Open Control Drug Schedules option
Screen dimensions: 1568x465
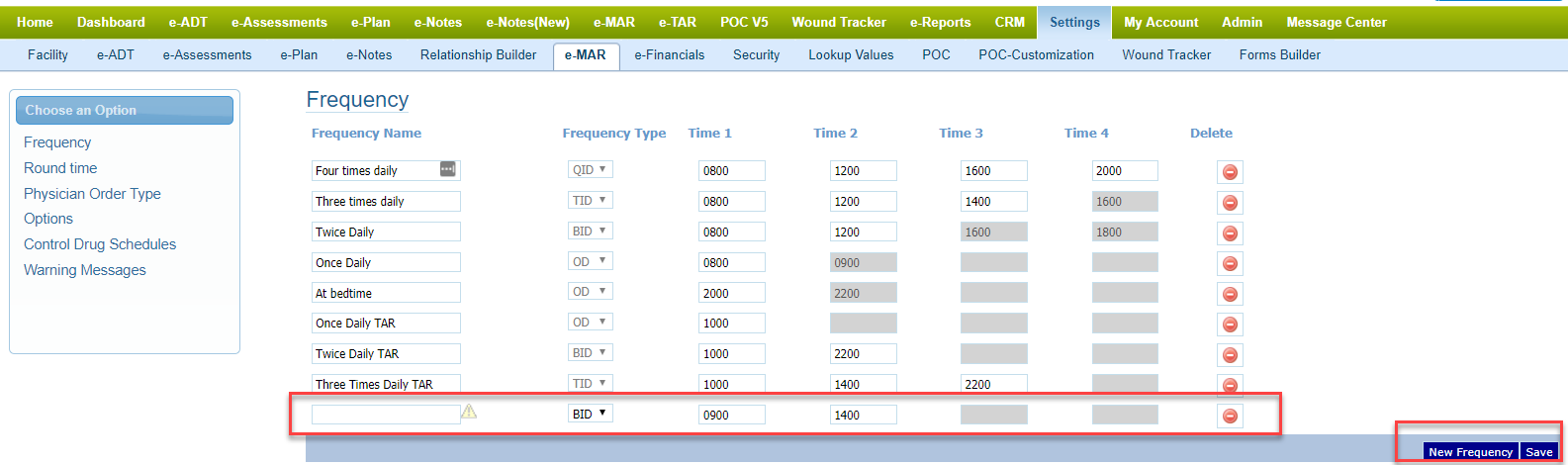click(100, 244)
